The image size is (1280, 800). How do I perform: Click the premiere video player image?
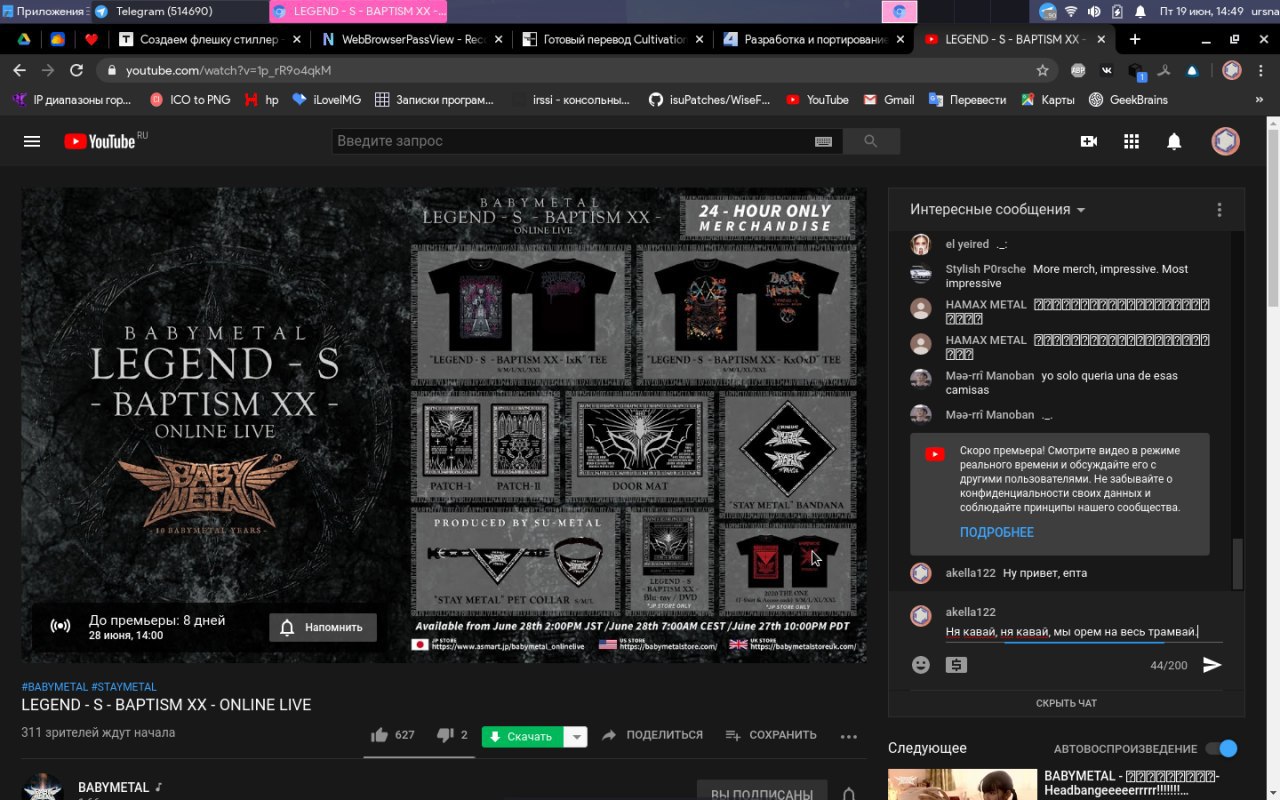pyautogui.click(x=444, y=424)
